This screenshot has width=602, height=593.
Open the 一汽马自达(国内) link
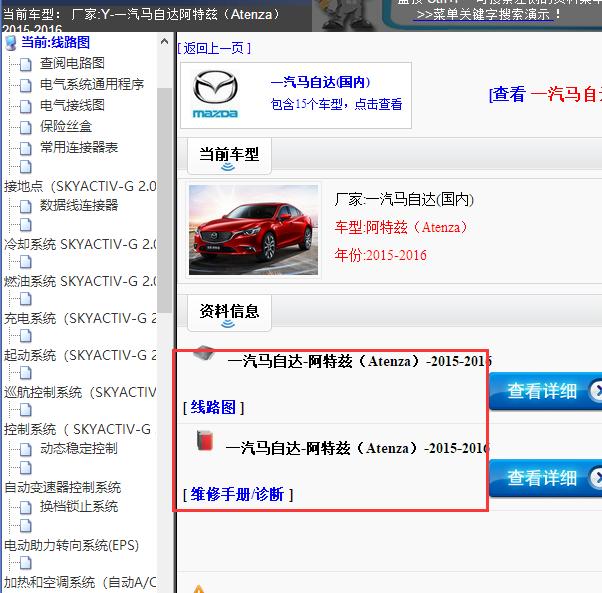pos(320,82)
